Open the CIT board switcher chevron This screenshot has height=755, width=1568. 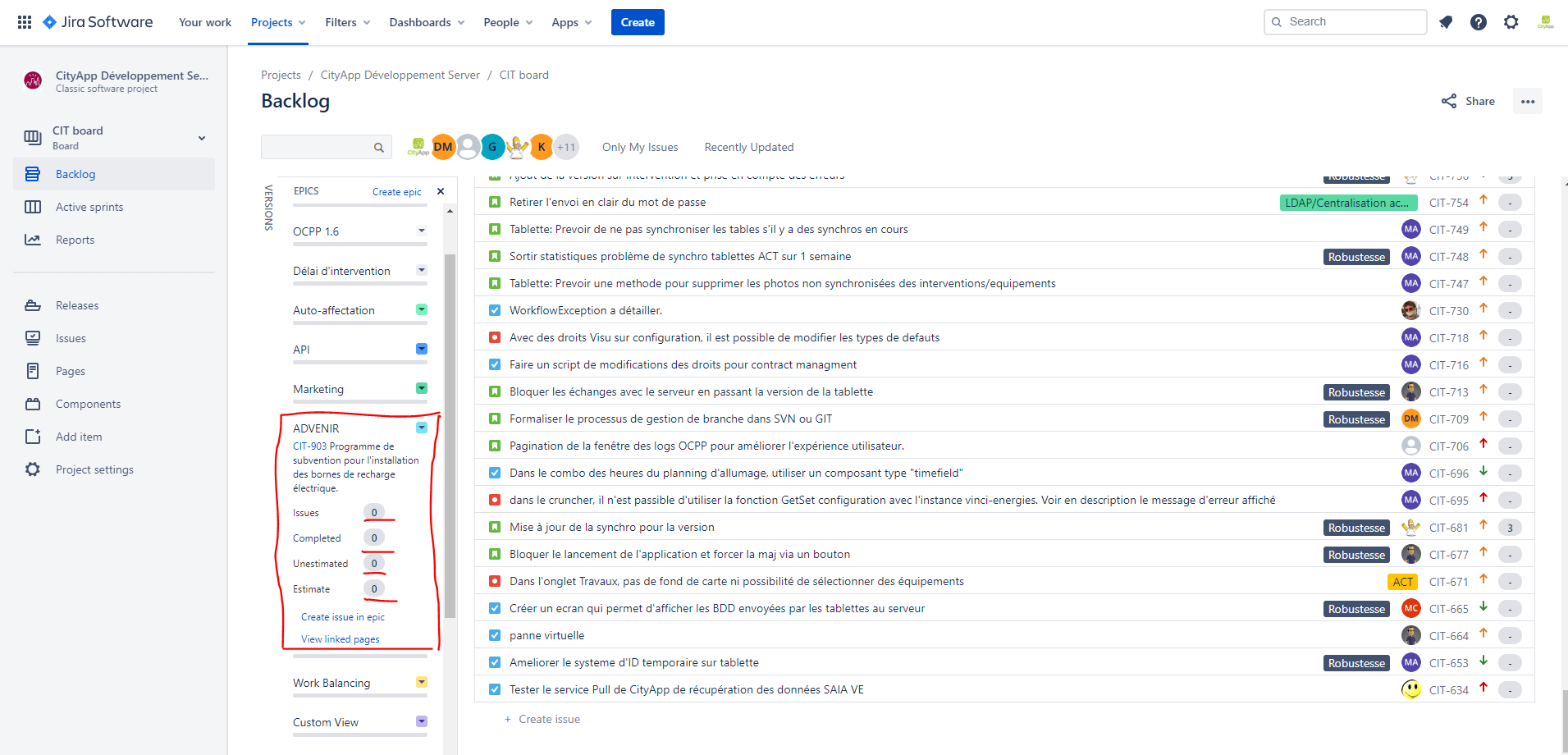tap(202, 138)
